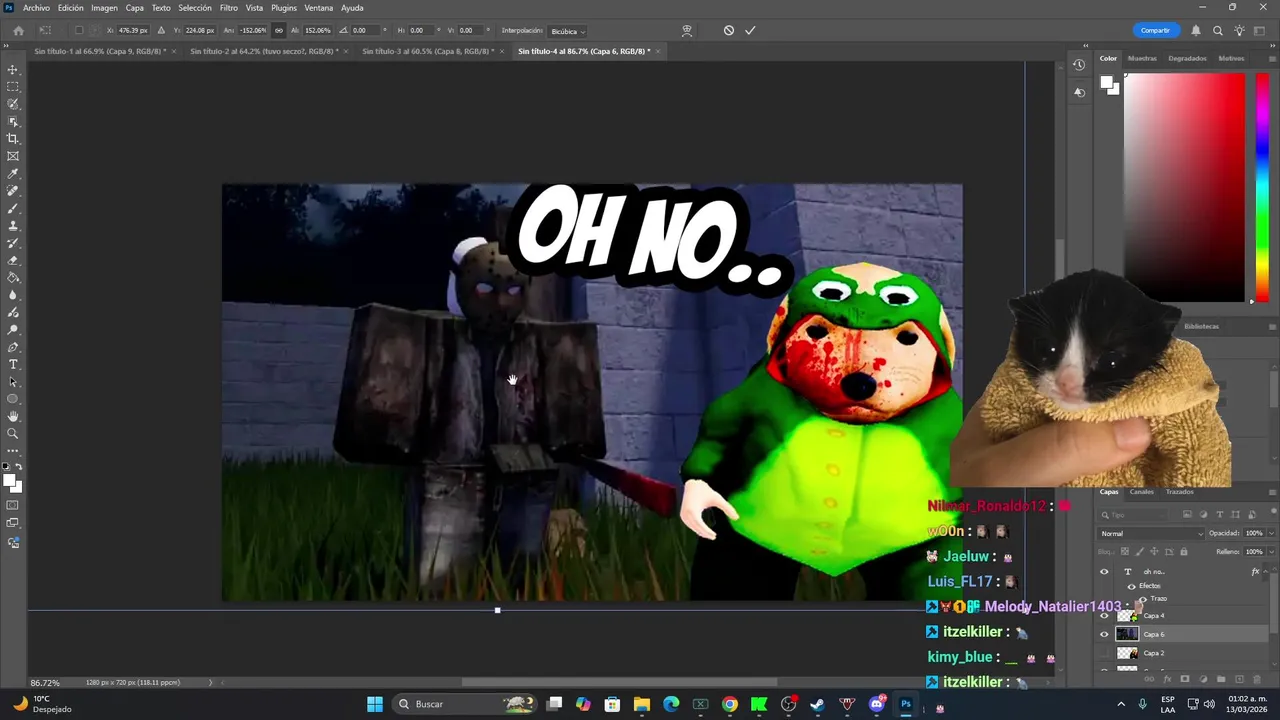
Task: Select the Eyedropper tool
Action: (13, 174)
